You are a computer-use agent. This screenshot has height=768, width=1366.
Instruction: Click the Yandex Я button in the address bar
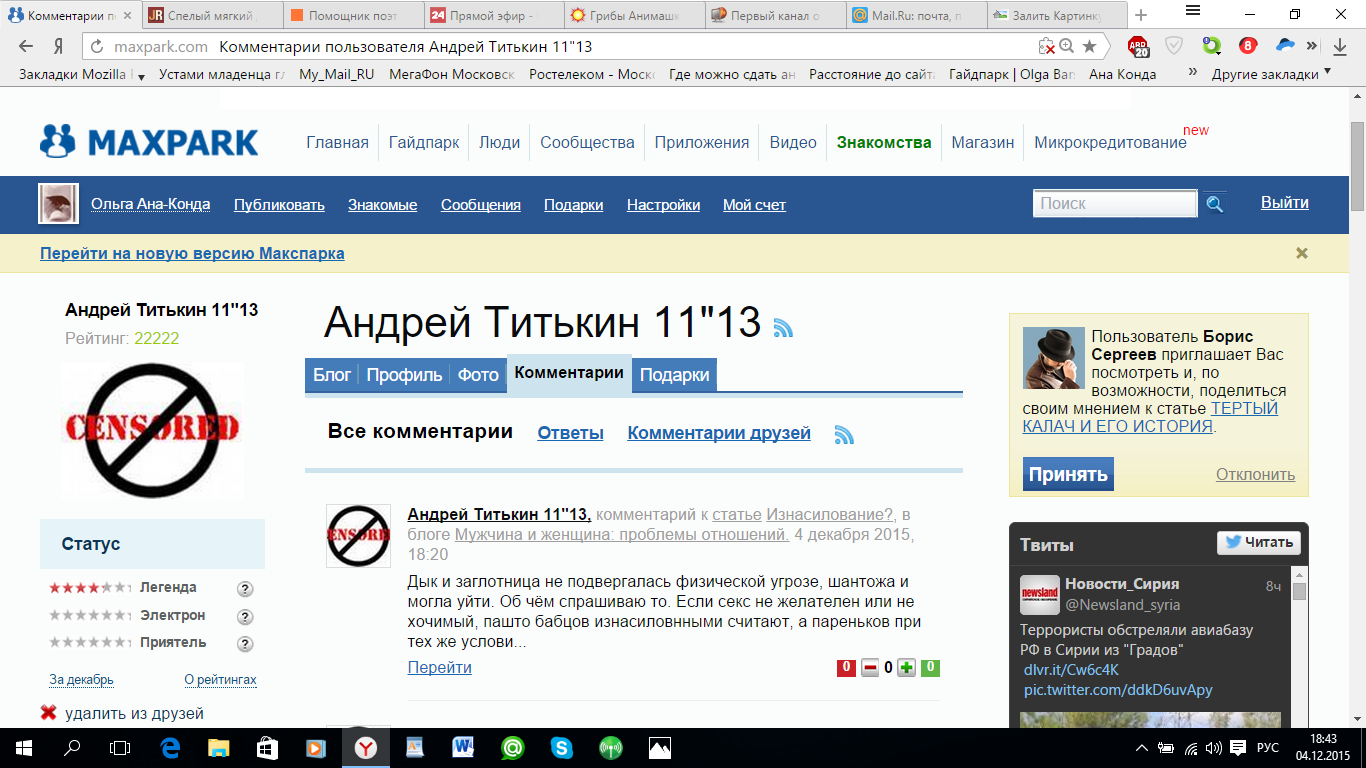(59, 46)
